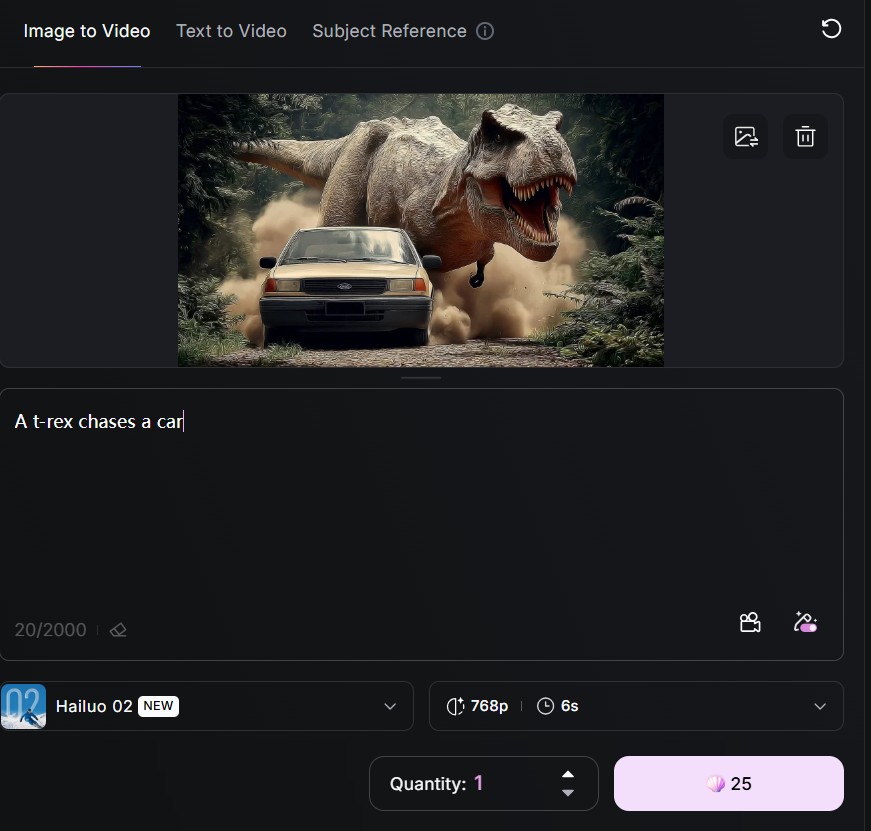Viewport: 871px width, 831px height.
Task: Open the Text to Video tab
Action: 231,31
